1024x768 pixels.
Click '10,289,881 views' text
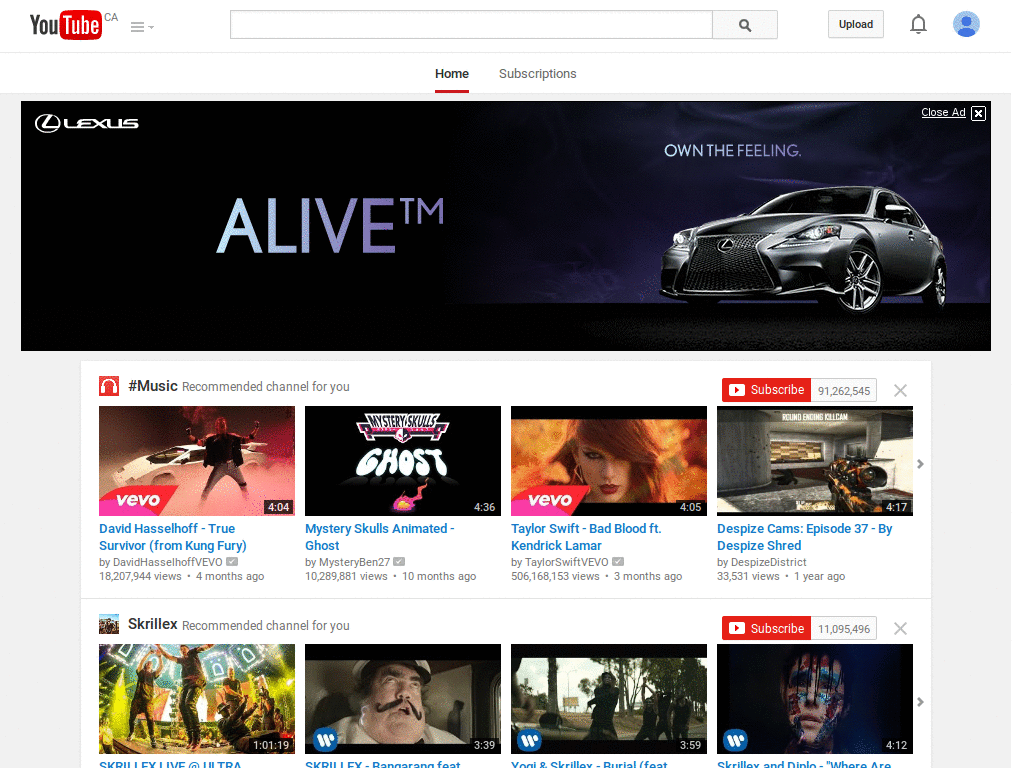tap(346, 576)
